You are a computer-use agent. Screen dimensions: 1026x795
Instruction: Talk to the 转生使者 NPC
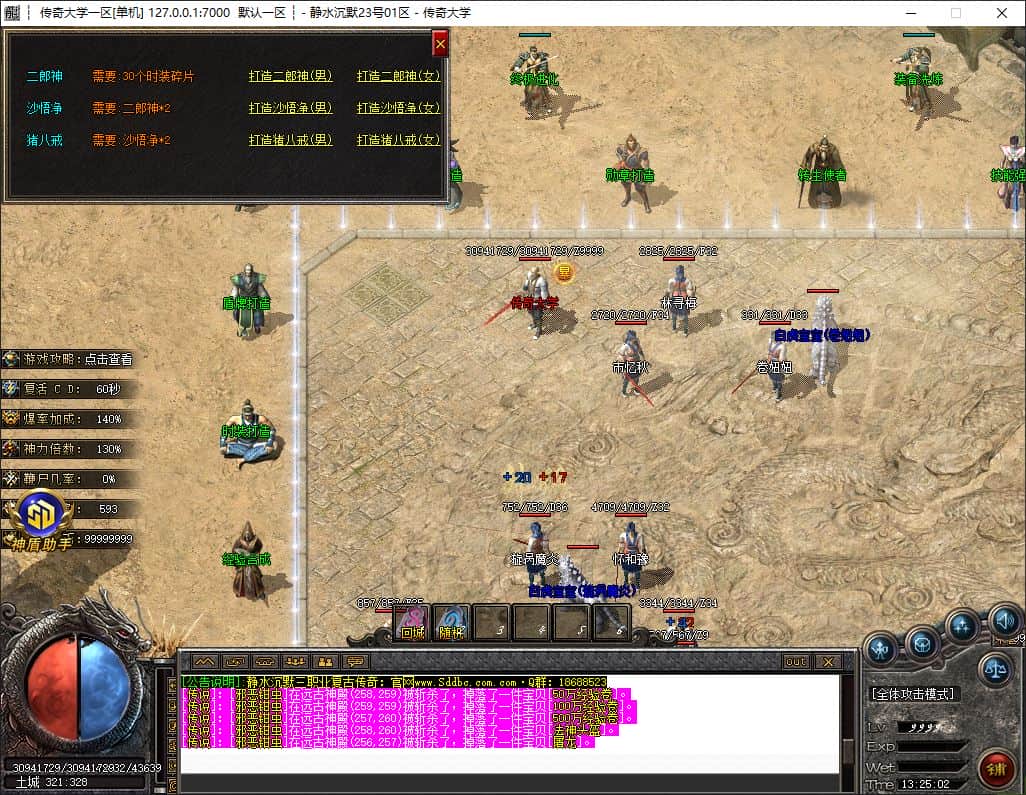click(x=823, y=173)
